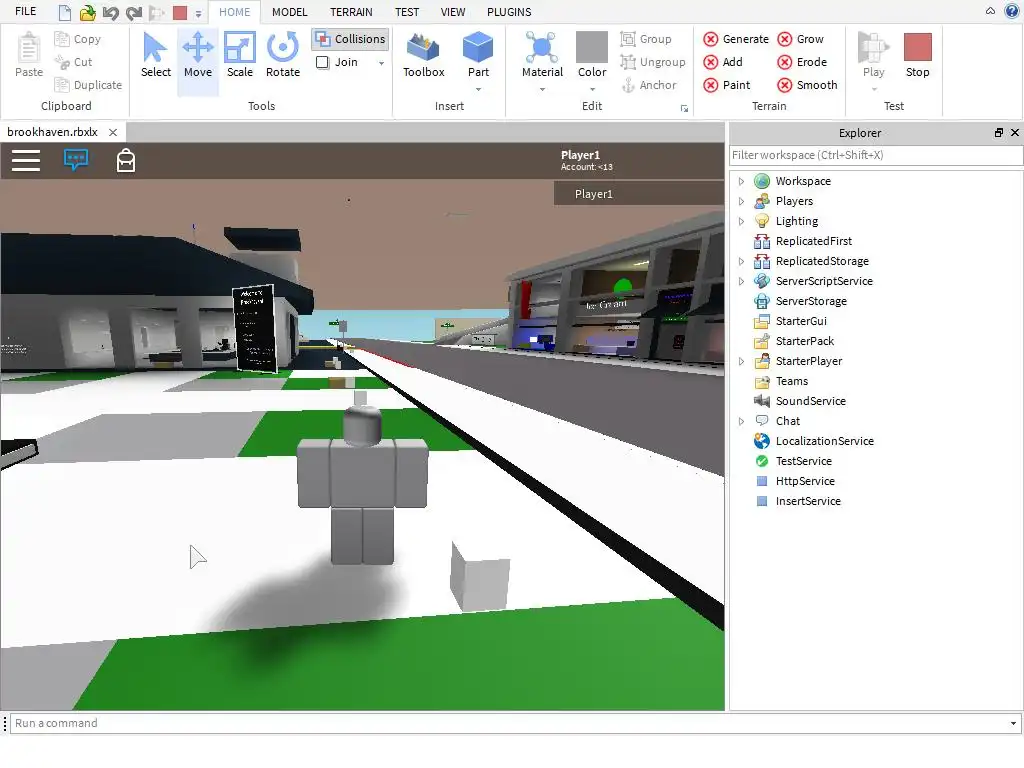Expand the Workspace tree node
Screen dimensions: 1024x768
[741, 181]
